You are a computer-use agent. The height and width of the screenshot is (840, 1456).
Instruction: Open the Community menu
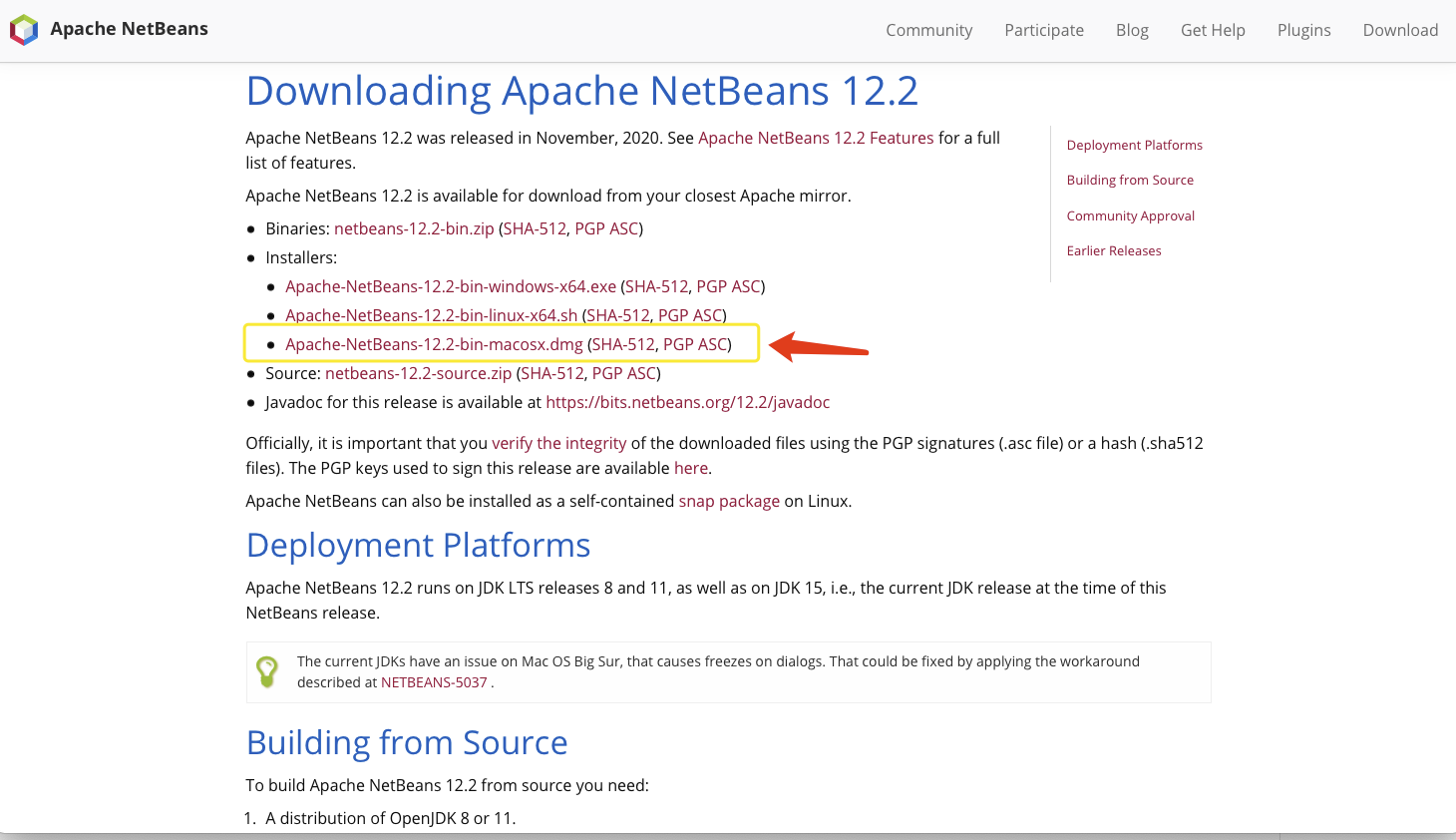click(x=928, y=30)
